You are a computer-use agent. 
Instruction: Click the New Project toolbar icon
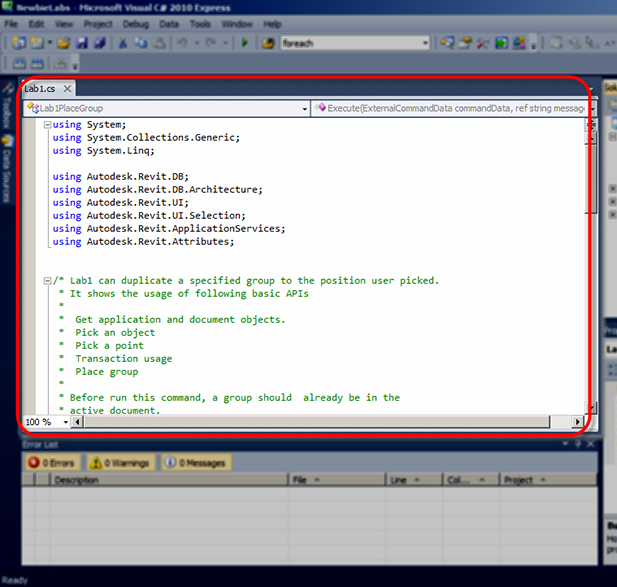[18, 42]
